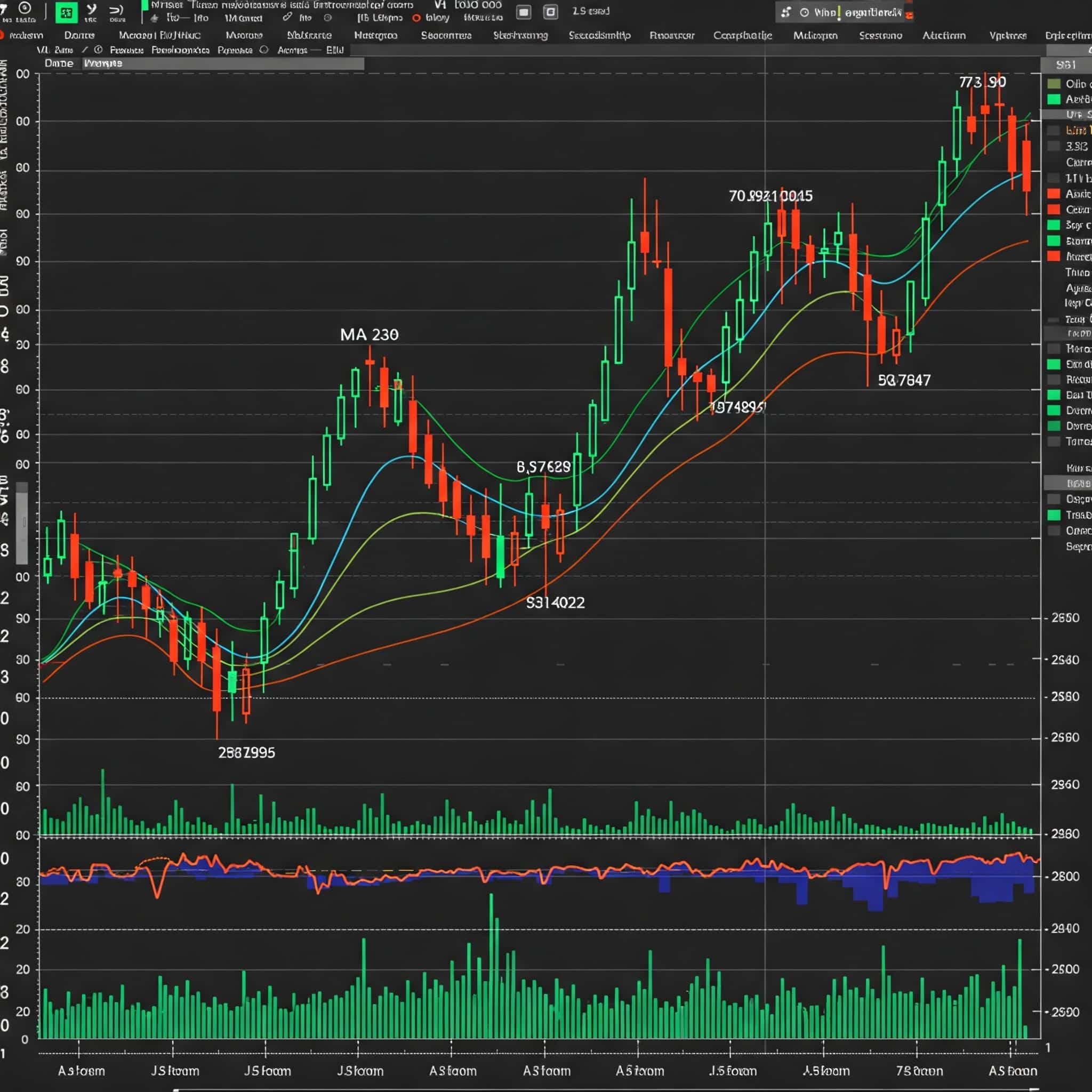Click the red ring record icon
The image size is (1092, 1092).
[416, 18]
